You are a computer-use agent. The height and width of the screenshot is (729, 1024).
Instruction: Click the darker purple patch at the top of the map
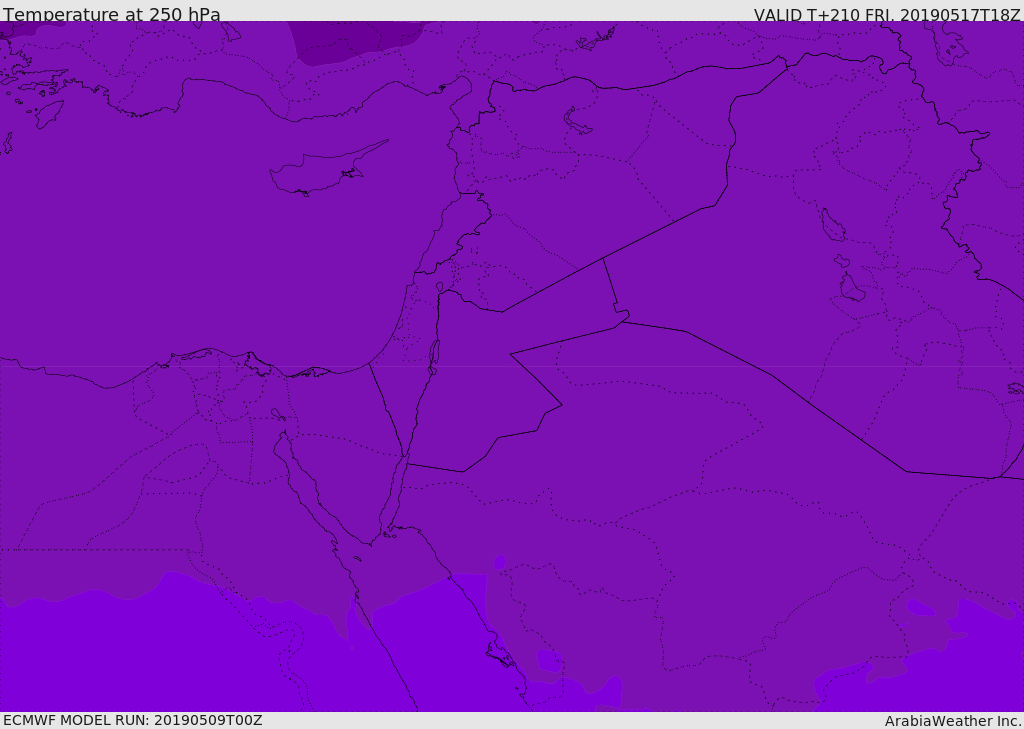(358, 43)
